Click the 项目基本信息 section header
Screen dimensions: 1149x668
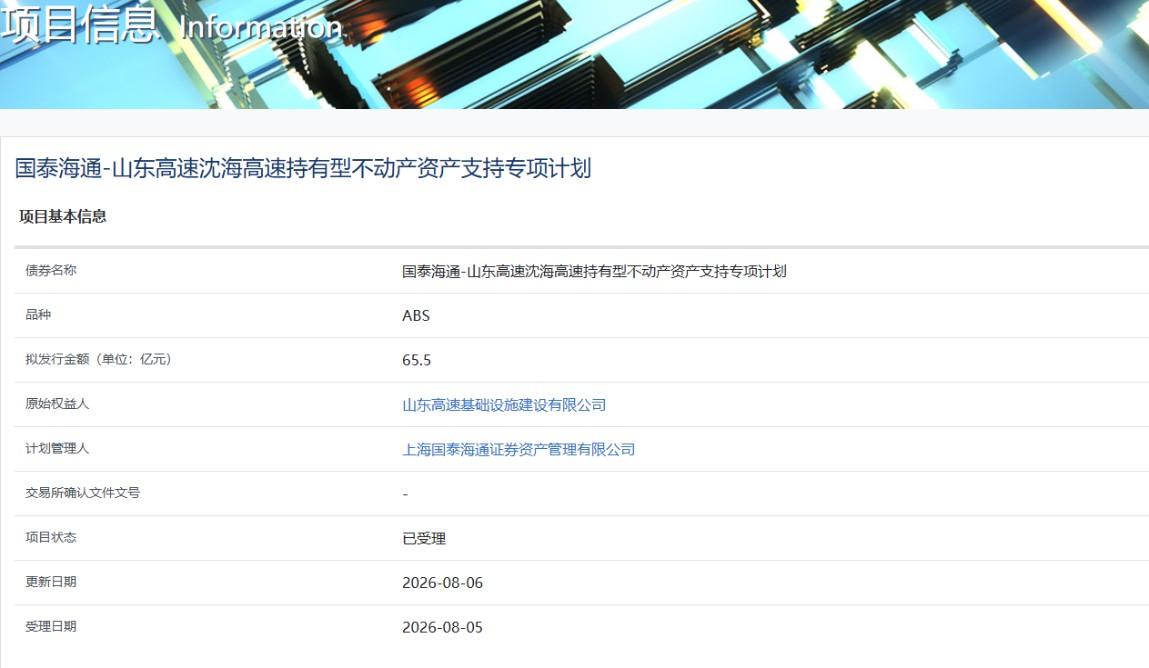coord(63,217)
